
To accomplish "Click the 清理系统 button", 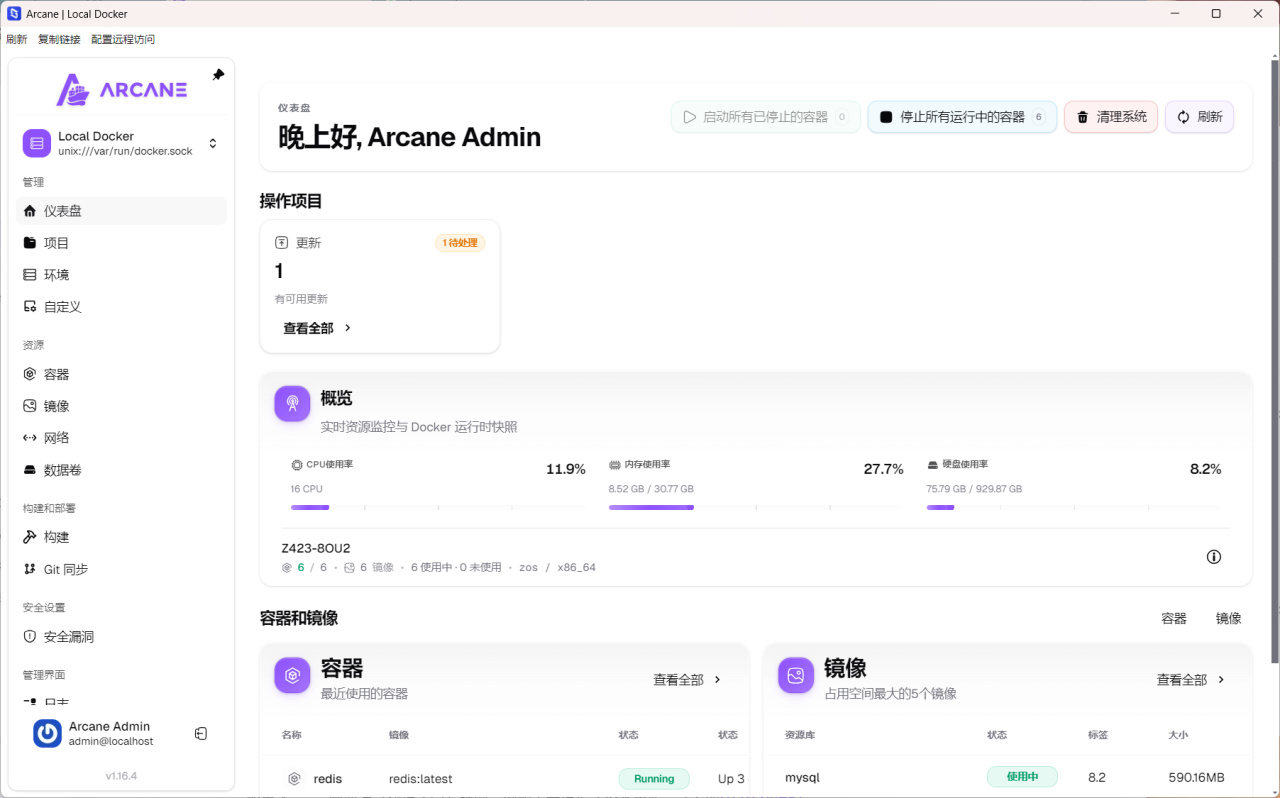I will coord(1111,117).
